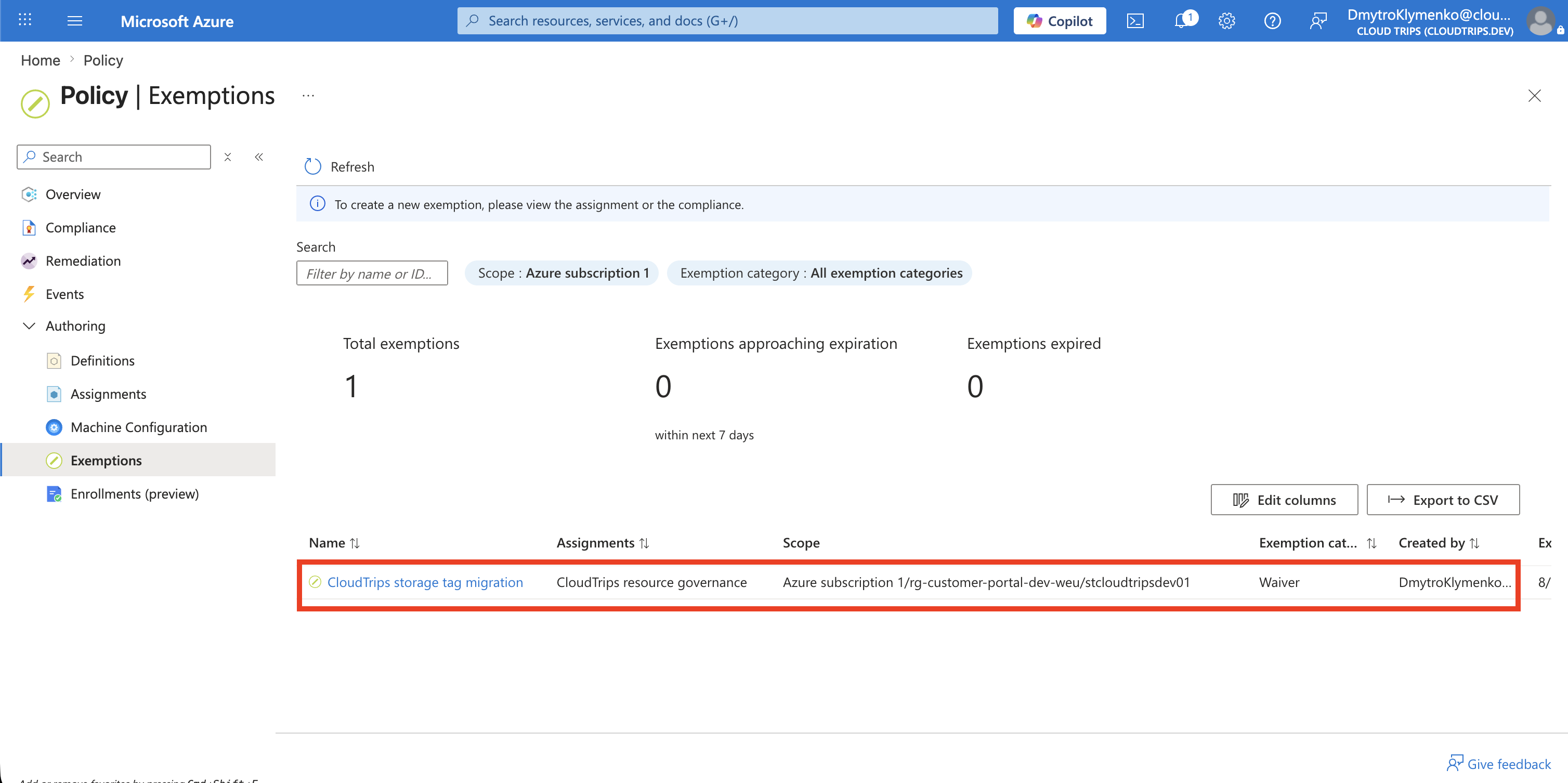
Task: Open Copilot assistant
Action: 1059,21
